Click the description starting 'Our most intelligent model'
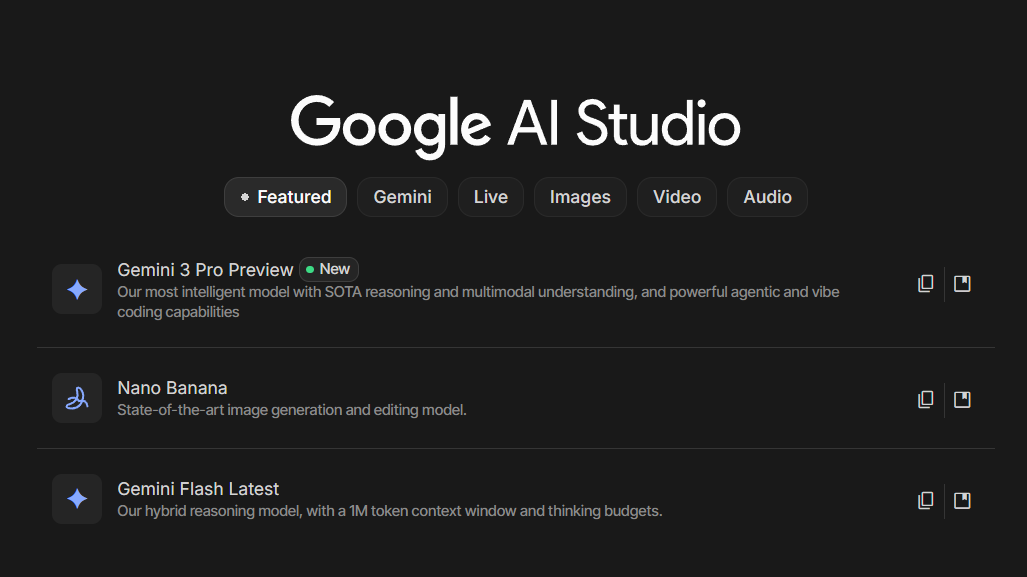Screen dimensions: 1027x577 (x=478, y=302)
